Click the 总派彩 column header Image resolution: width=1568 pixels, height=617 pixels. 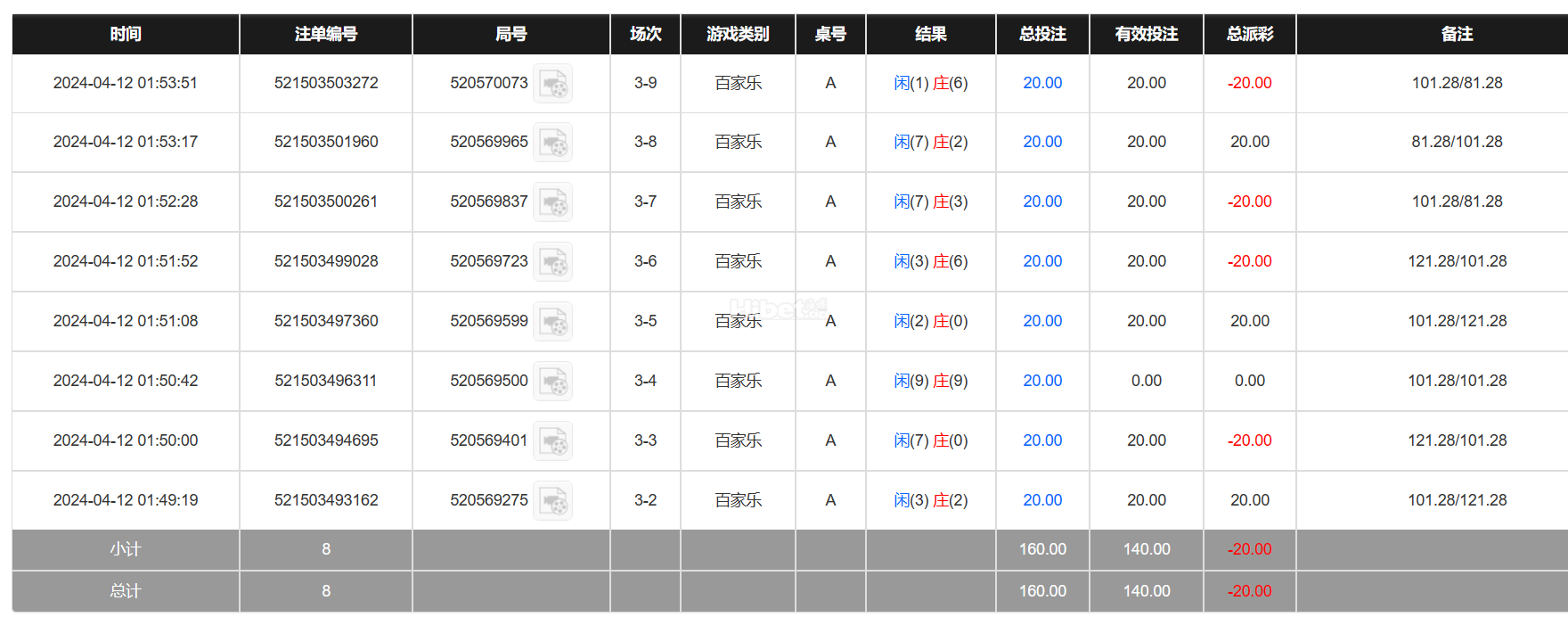1250,34
